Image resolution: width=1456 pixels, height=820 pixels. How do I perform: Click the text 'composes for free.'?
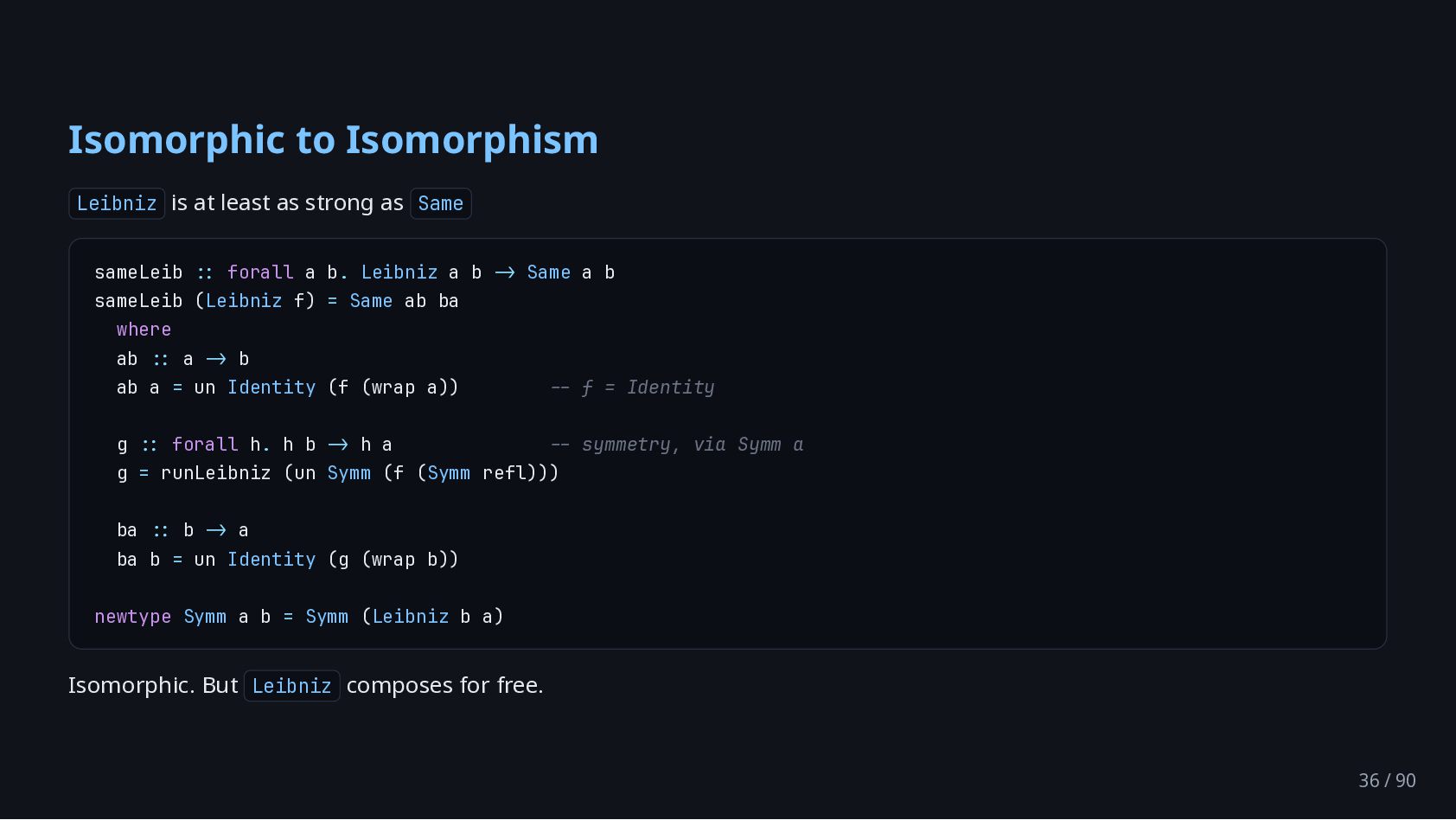[444, 685]
